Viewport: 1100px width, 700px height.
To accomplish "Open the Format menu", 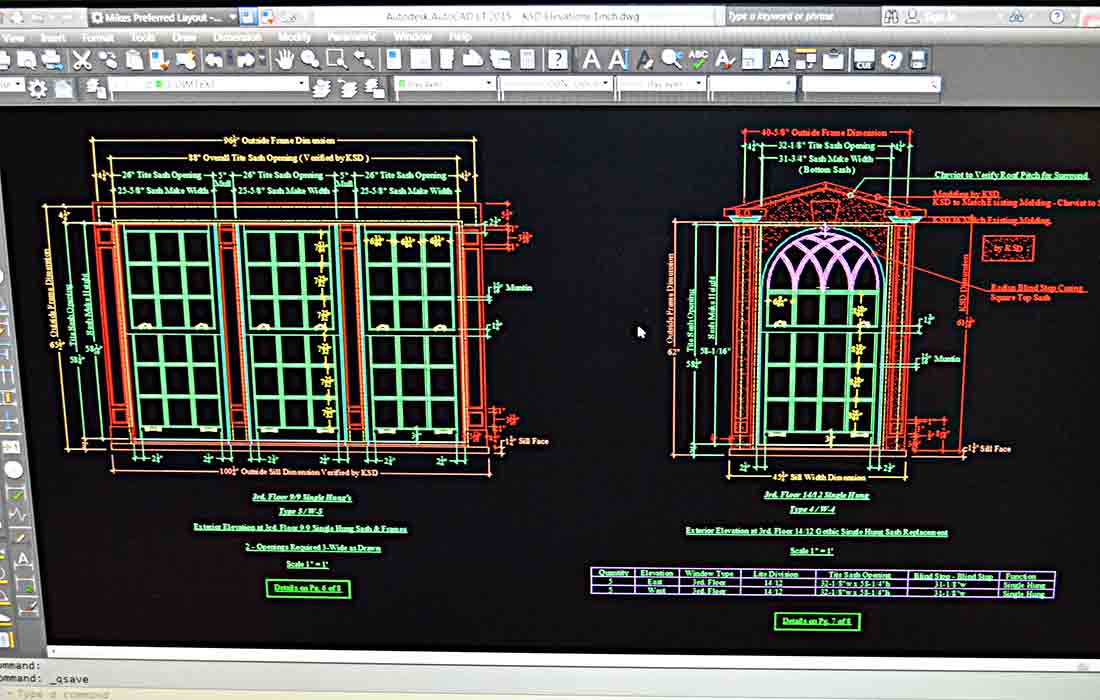I will (x=98, y=36).
